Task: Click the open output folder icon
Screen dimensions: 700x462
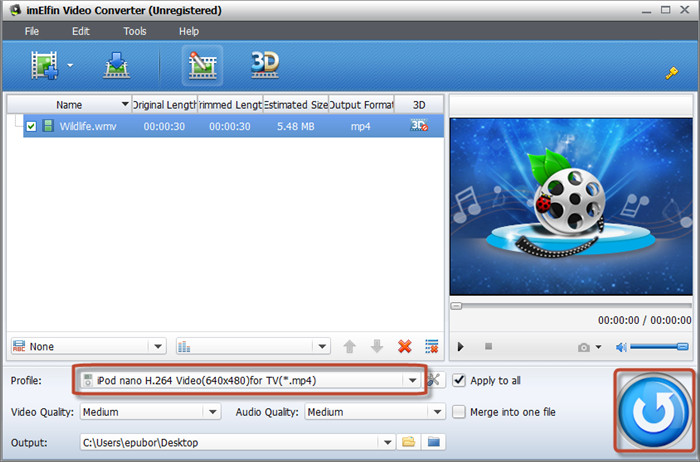Action: [x=433, y=442]
